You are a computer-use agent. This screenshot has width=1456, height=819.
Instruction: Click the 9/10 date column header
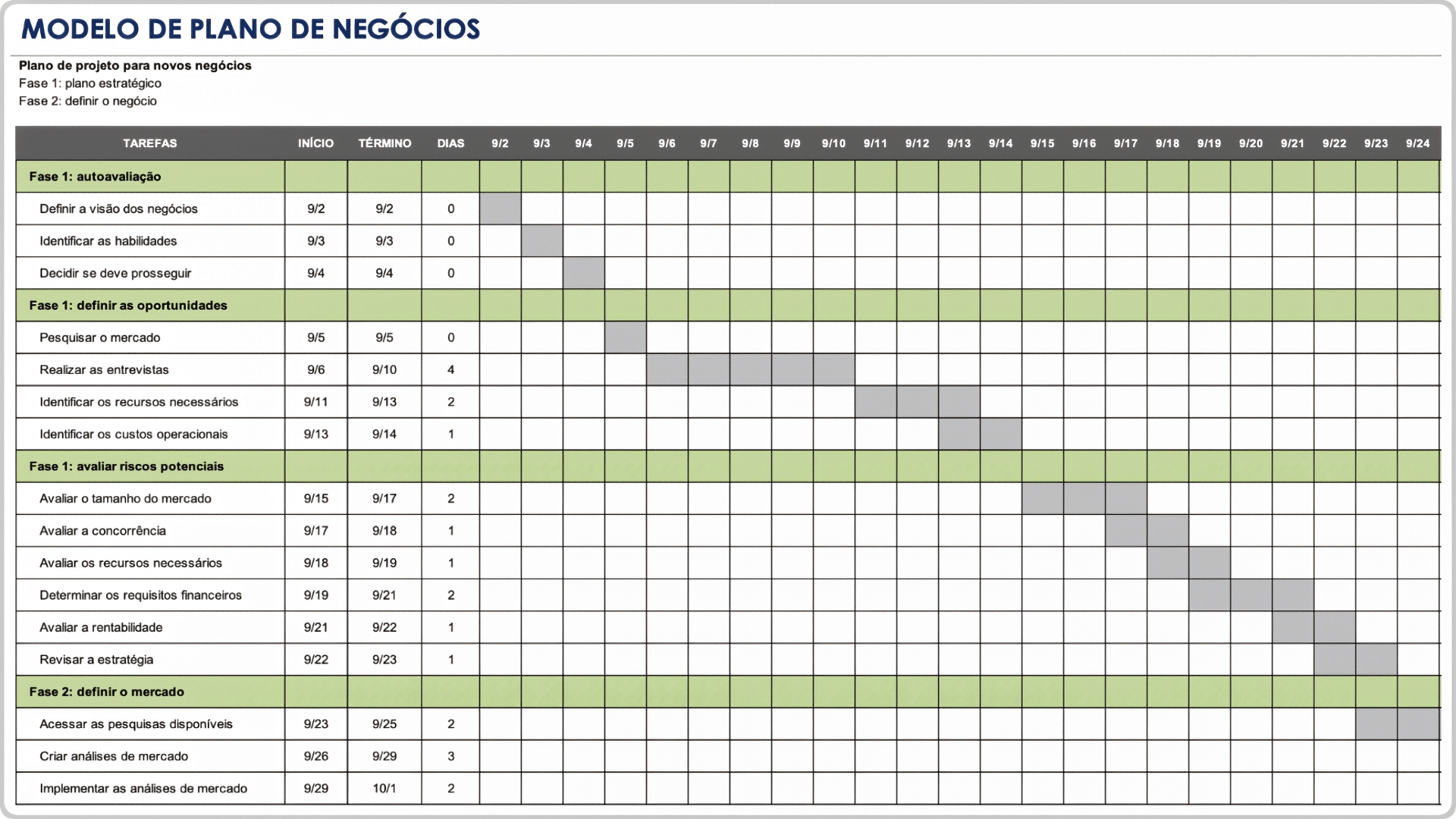tap(833, 143)
